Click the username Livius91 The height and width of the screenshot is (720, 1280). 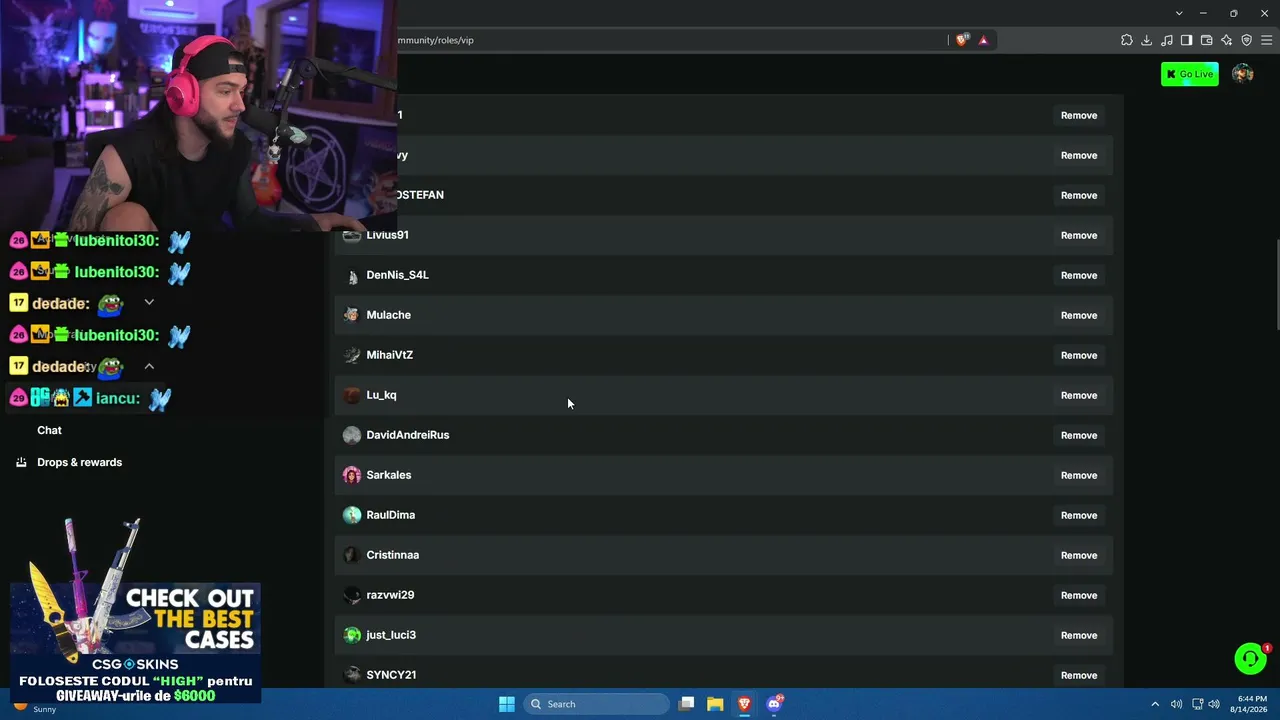pos(387,235)
